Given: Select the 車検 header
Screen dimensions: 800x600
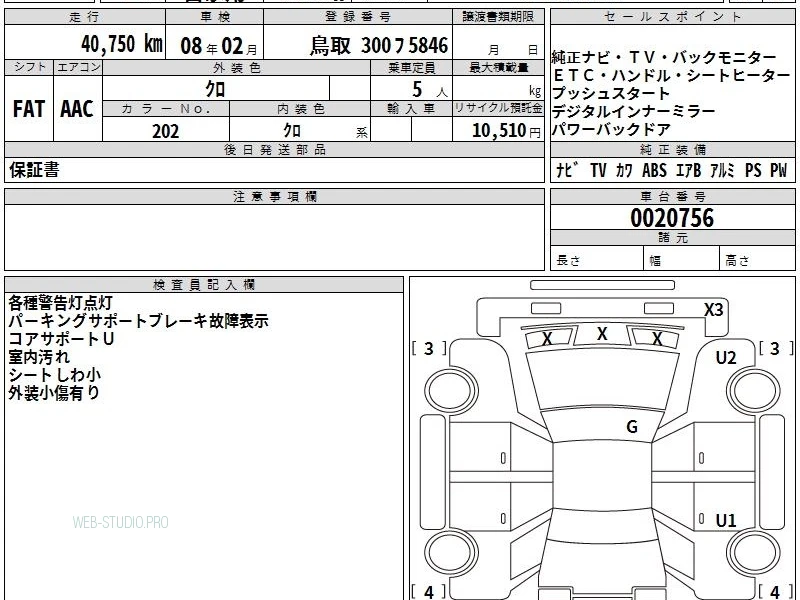Looking at the screenshot, I should [x=215, y=17].
